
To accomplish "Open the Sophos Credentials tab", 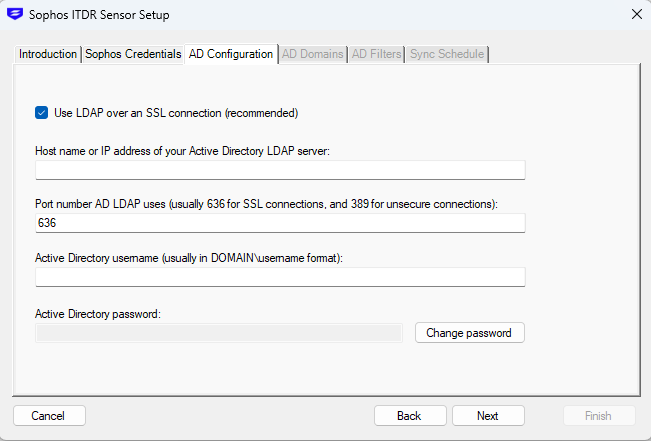I will [133, 54].
